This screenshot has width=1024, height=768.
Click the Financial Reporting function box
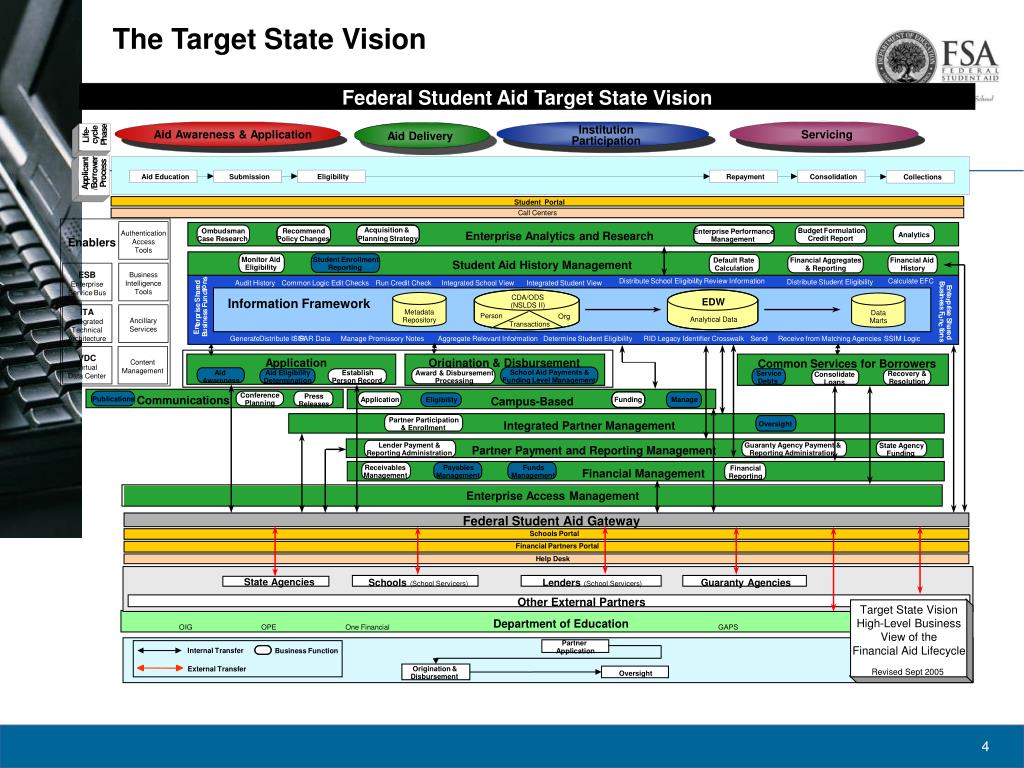745,472
